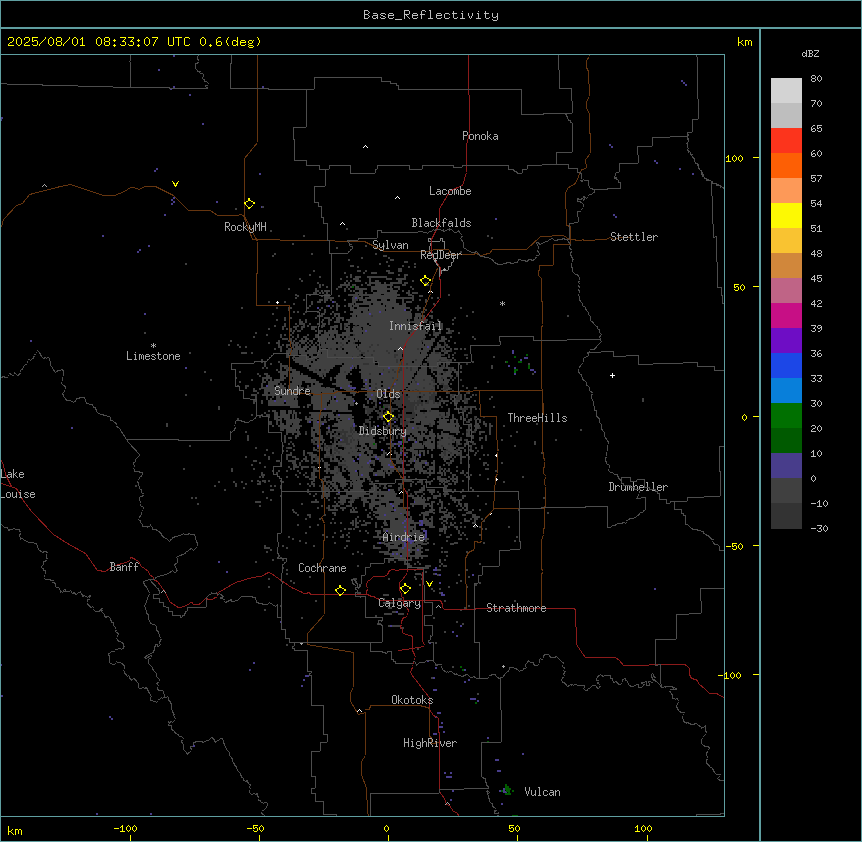Select the RedDeer city label

pyautogui.click(x=440, y=255)
